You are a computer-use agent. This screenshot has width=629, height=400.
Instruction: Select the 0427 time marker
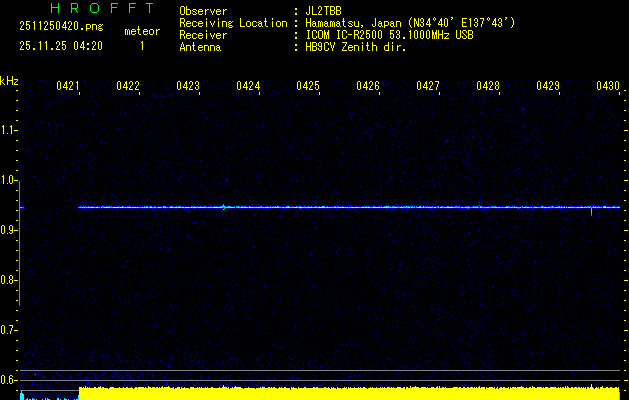coord(428,87)
